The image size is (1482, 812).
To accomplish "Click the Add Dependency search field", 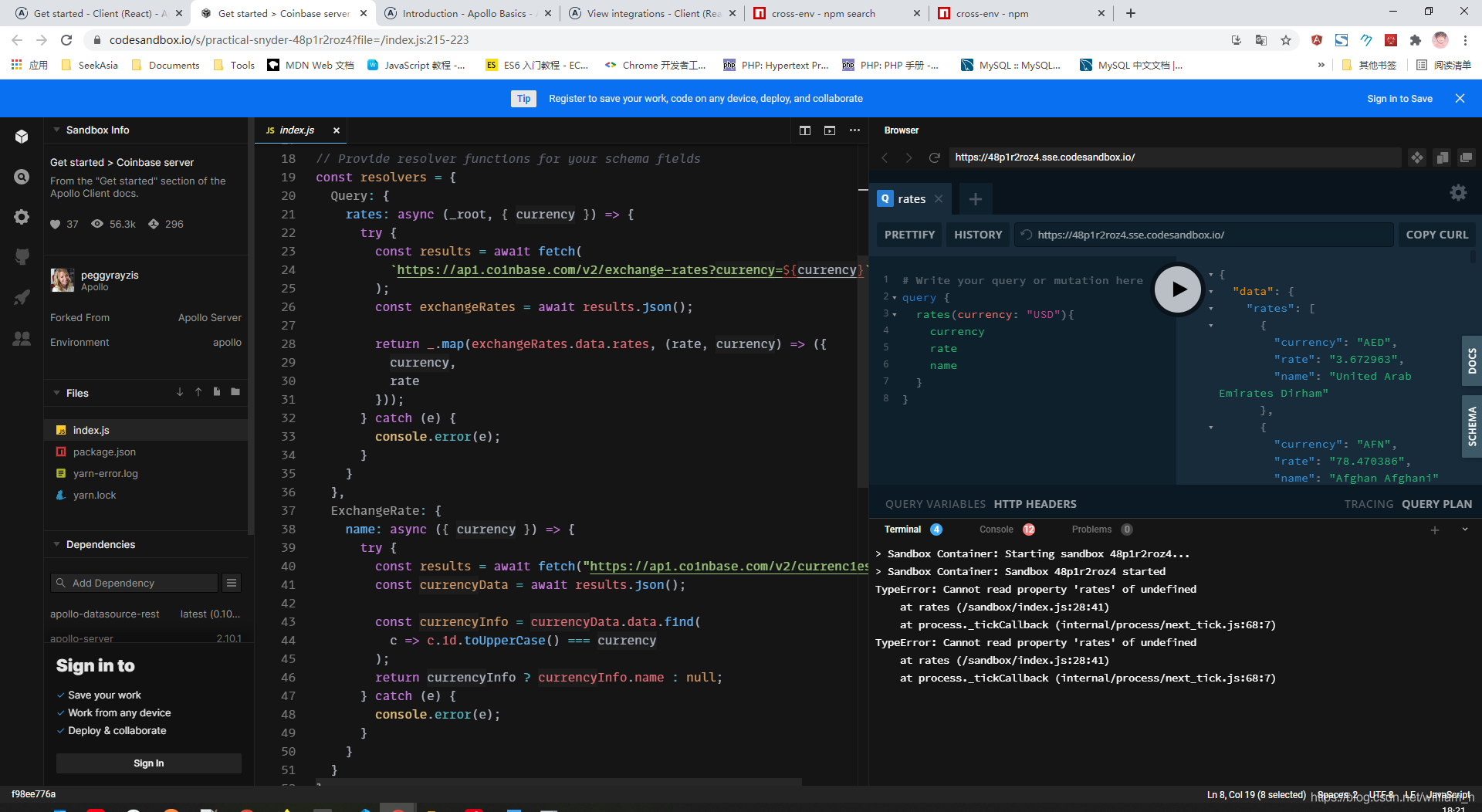I will [135, 583].
